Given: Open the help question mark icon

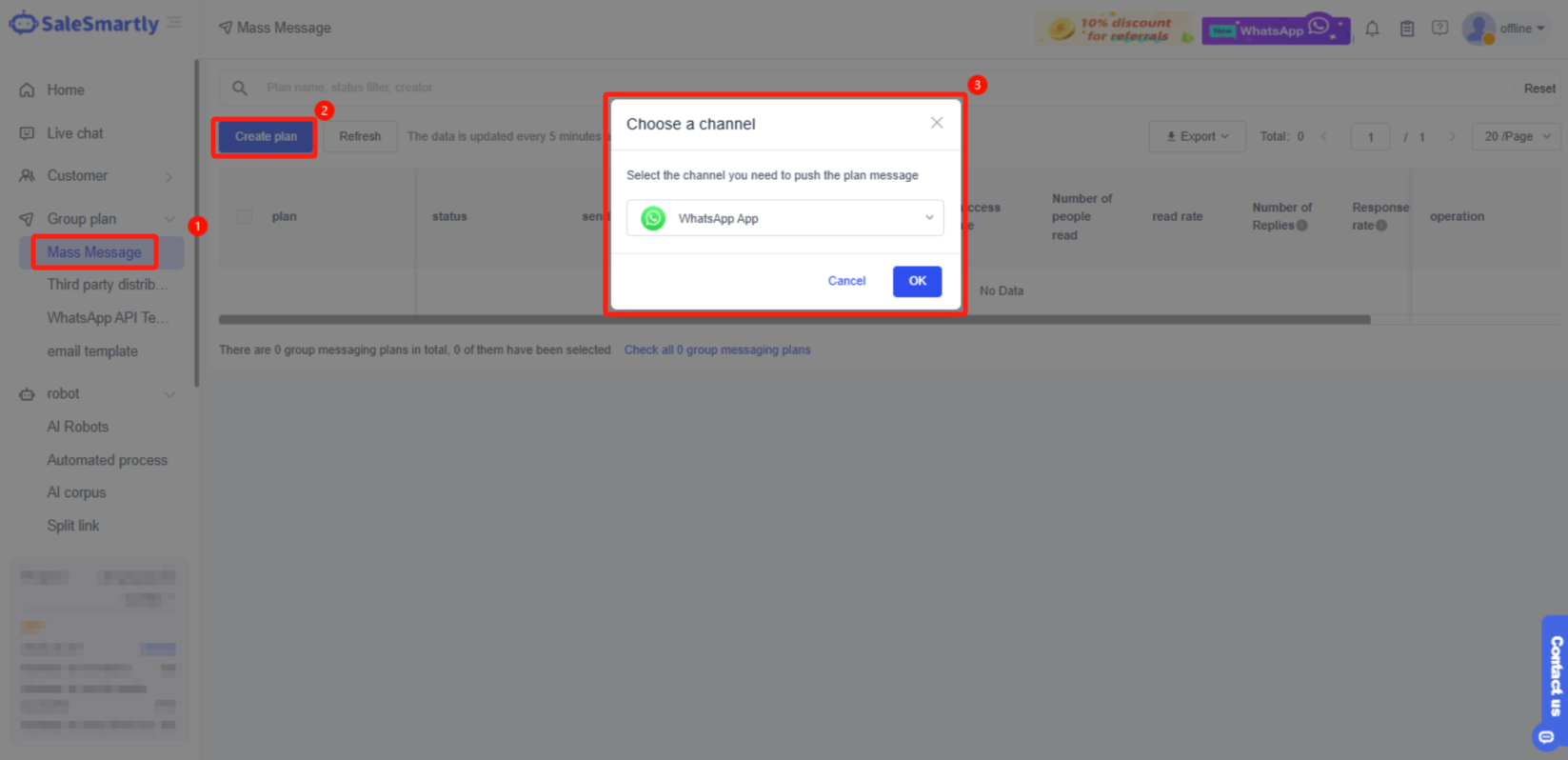Looking at the screenshot, I should [x=1440, y=28].
